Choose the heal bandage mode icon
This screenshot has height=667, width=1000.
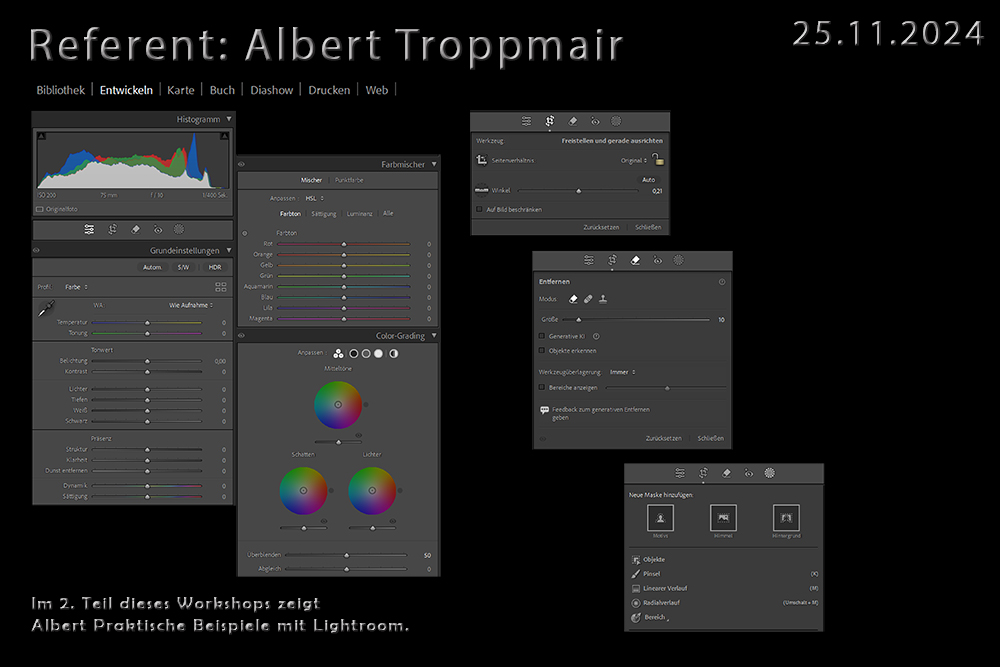click(x=588, y=298)
